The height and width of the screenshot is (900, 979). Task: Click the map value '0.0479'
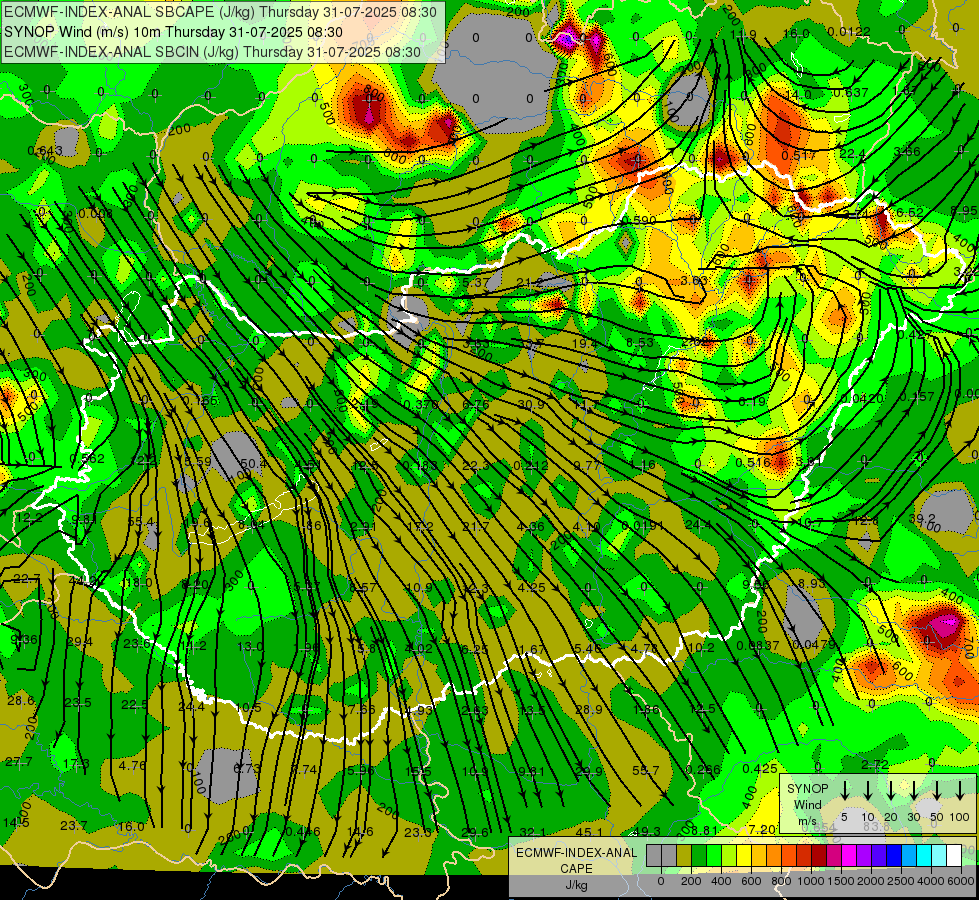tap(814, 645)
